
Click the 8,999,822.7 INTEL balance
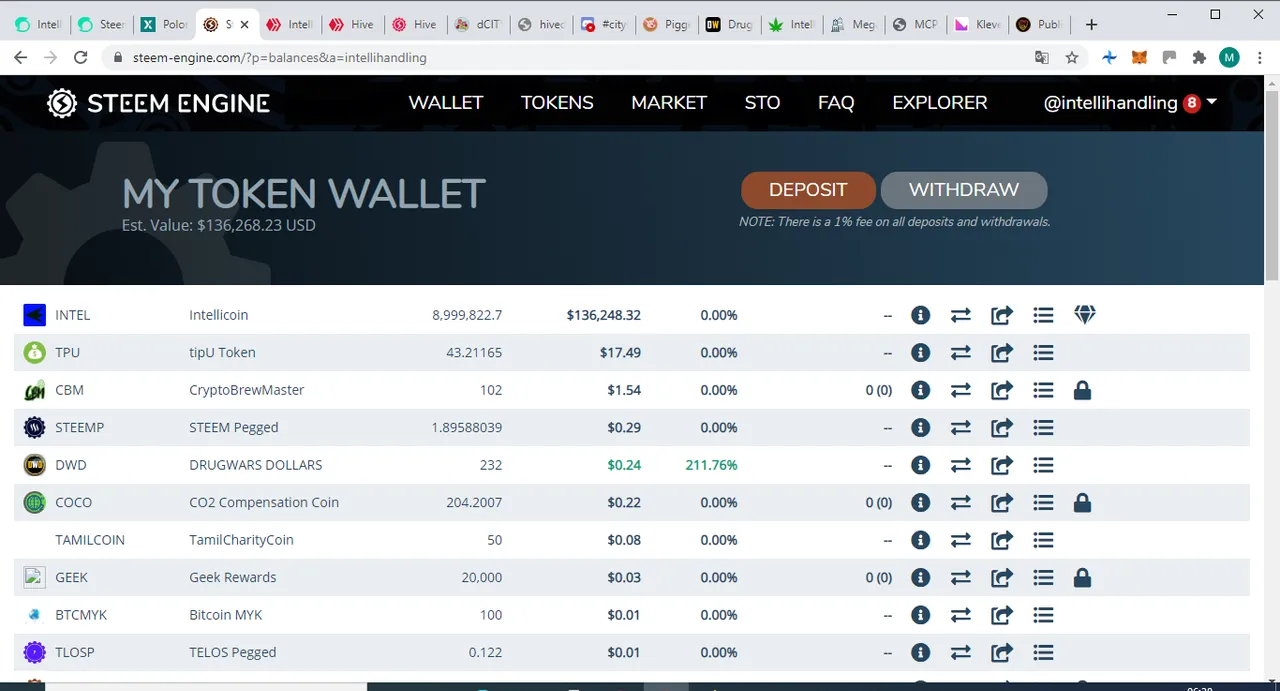click(x=467, y=315)
